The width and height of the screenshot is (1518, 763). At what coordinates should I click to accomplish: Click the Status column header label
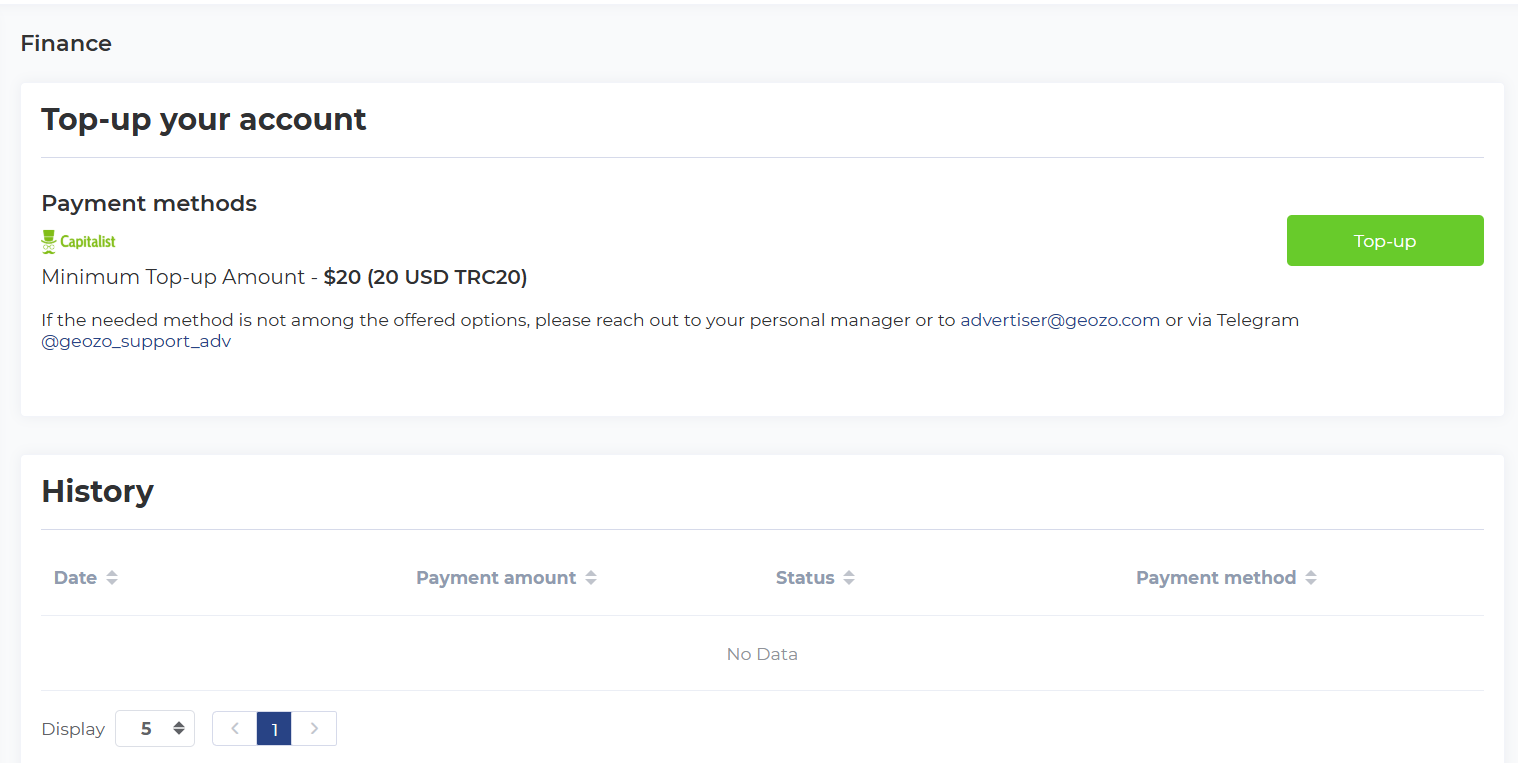[x=805, y=578]
